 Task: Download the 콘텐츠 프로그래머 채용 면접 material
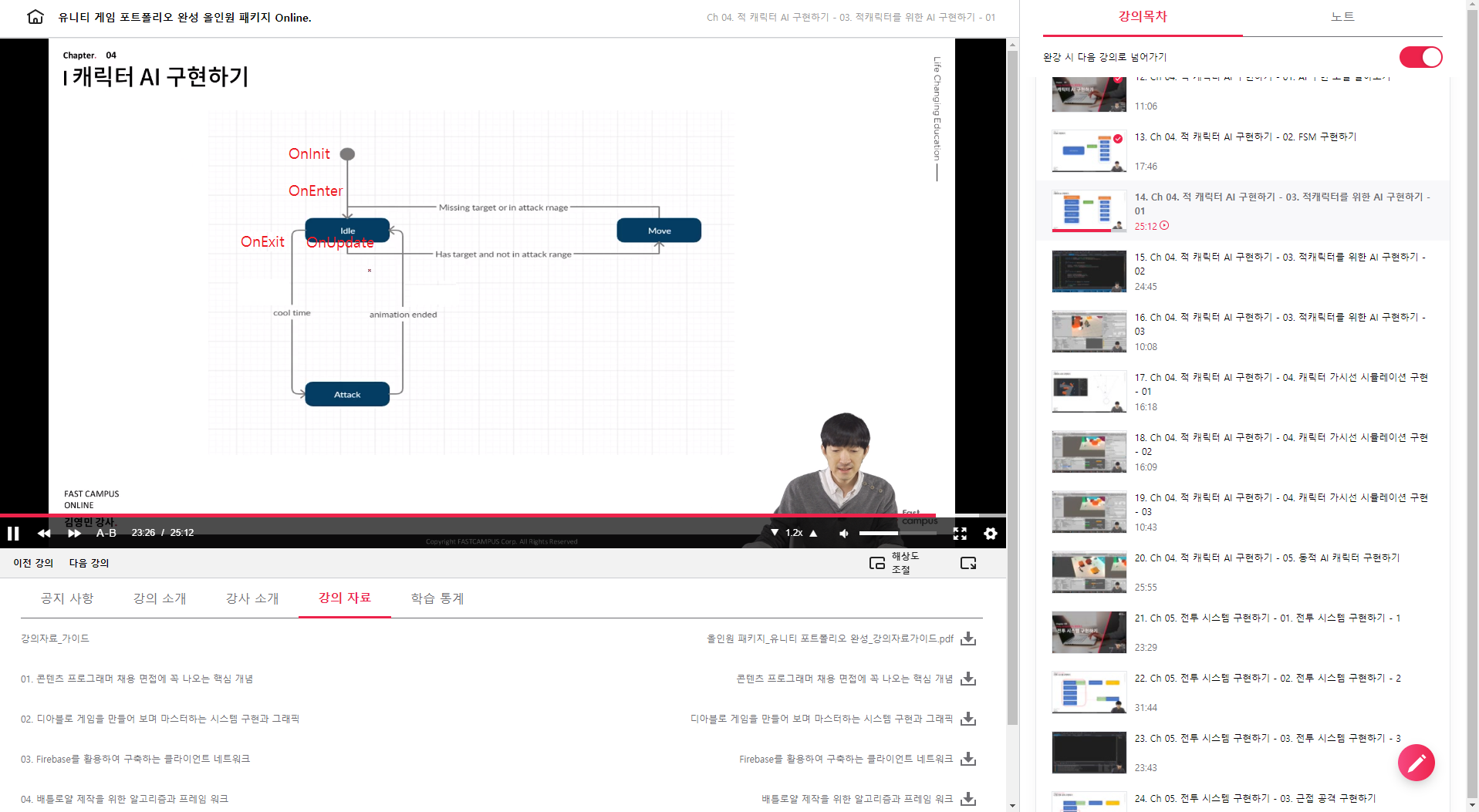pyautogui.click(x=968, y=679)
